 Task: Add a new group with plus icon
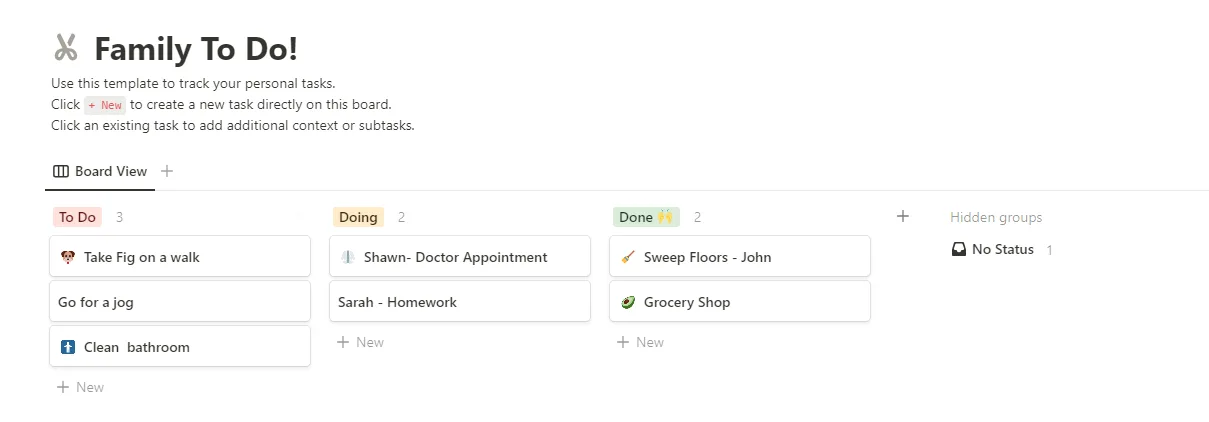pos(903,216)
